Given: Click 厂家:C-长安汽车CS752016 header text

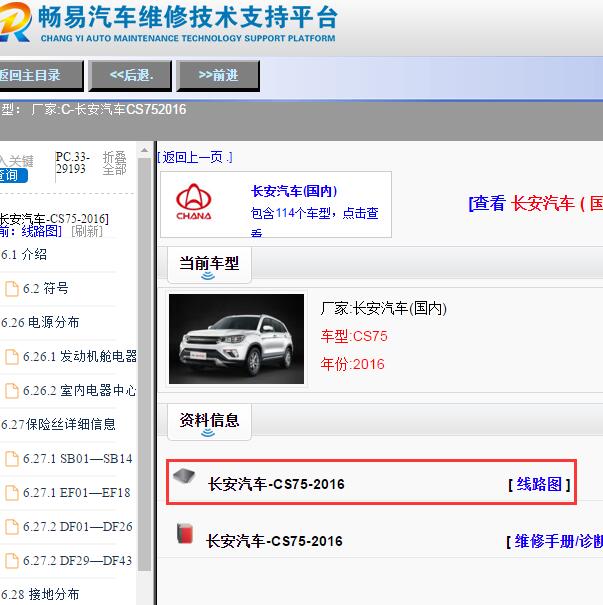Looking at the screenshot, I should [x=109, y=110].
